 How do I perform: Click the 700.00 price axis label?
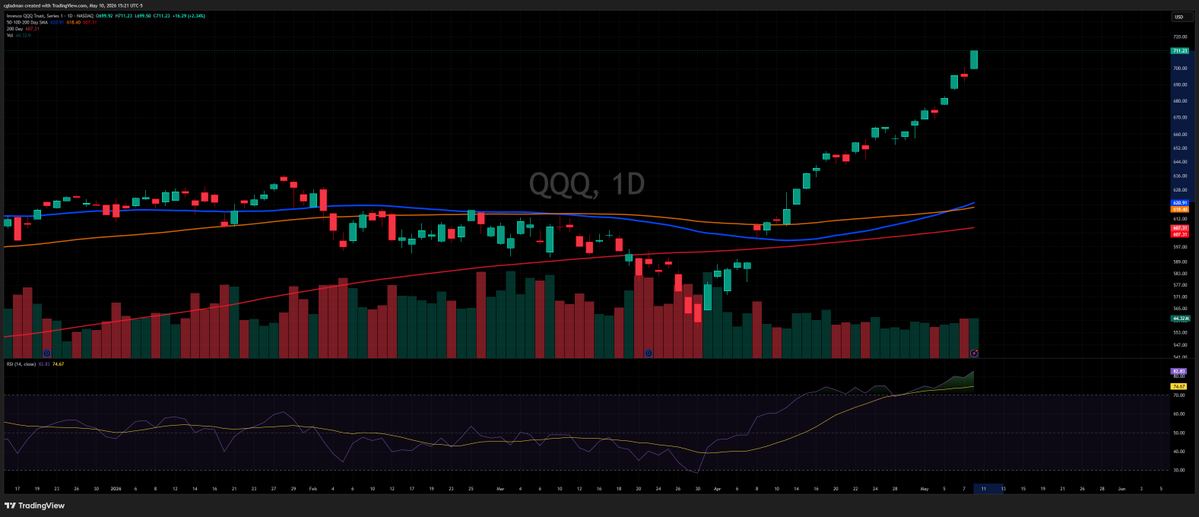pos(1178,68)
